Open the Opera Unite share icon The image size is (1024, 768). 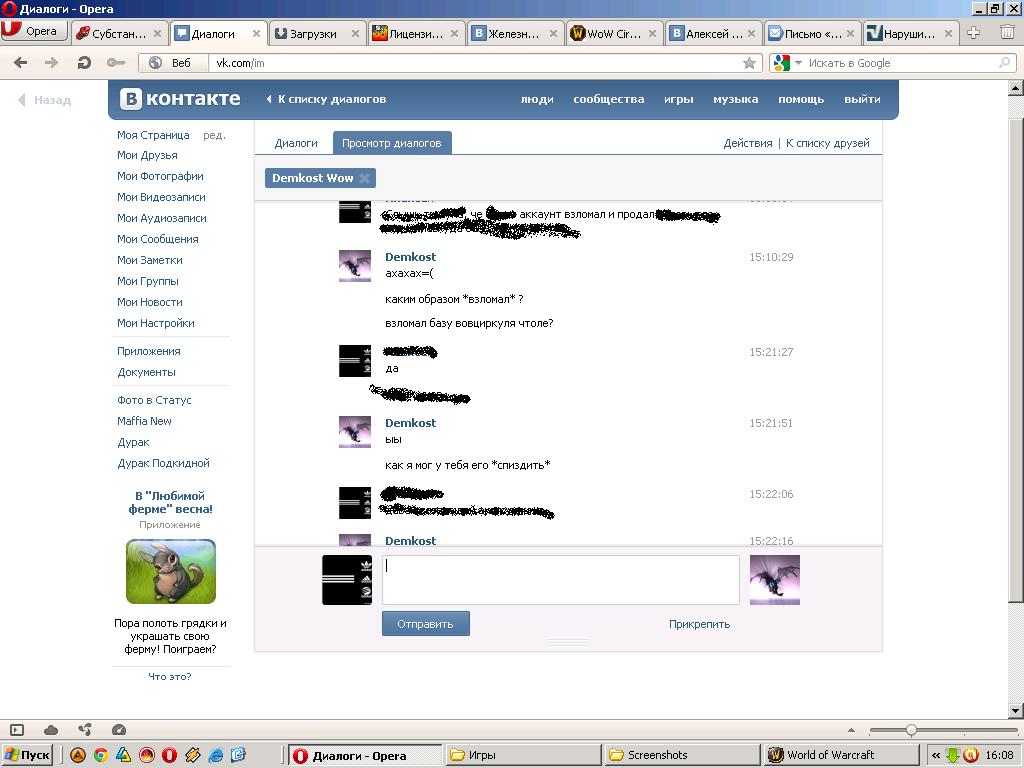(x=85, y=730)
